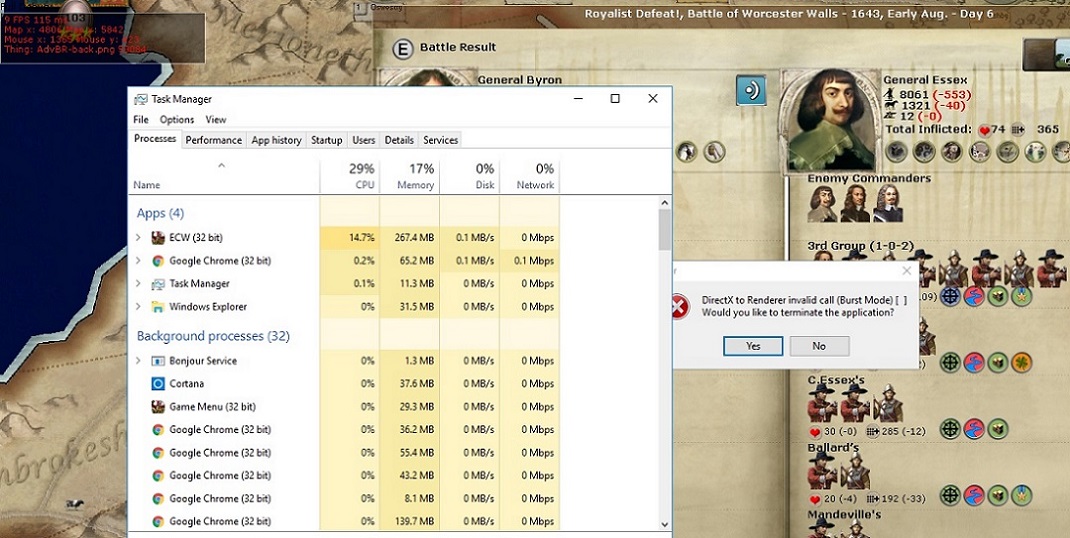Switch to the App history tab
The width and height of the screenshot is (1070, 538).
click(x=276, y=140)
